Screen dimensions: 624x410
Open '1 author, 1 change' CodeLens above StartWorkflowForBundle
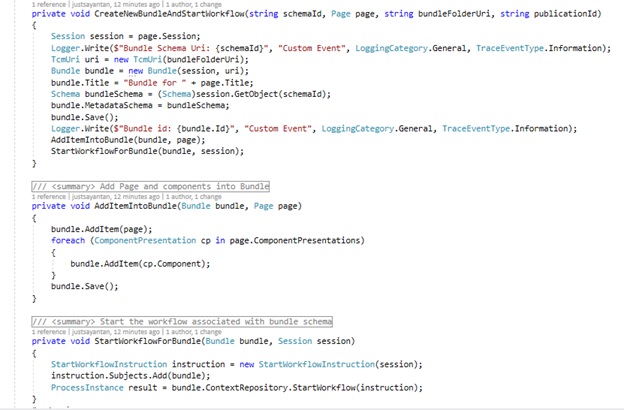tap(194, 332)
